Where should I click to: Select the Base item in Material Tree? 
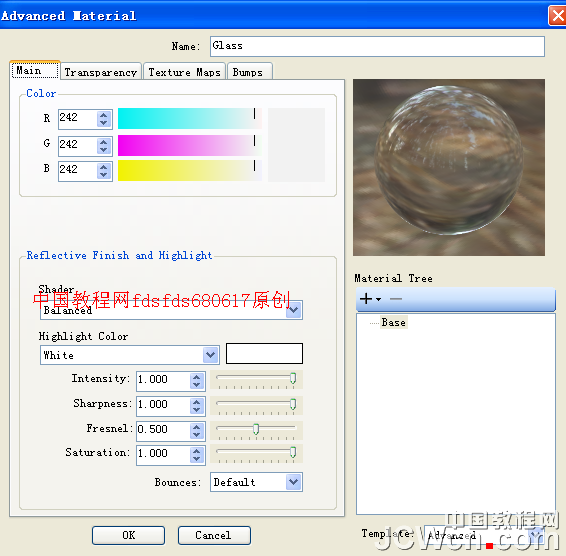tap(393, 322)
